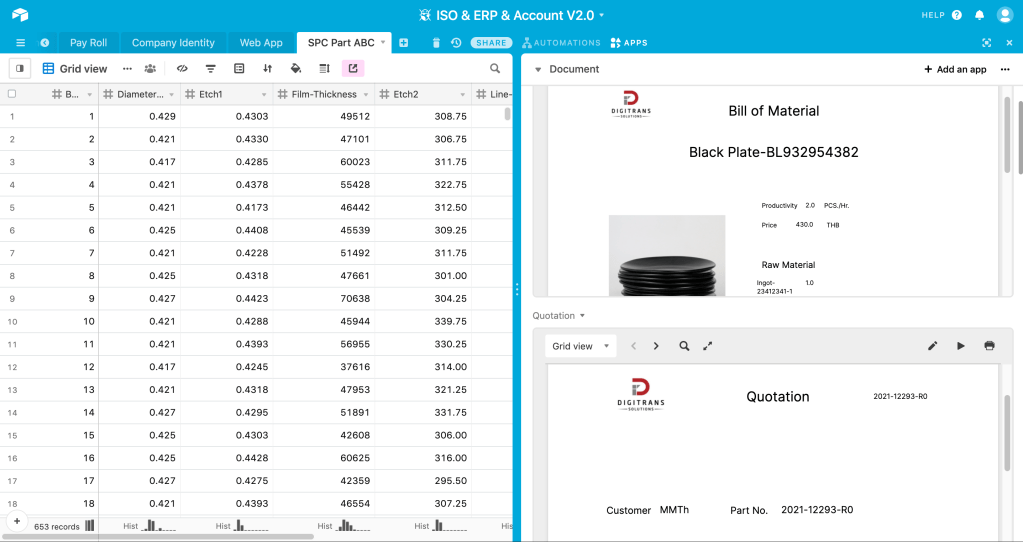Open the Company Identity tab
The image size is (1023, 542).
173,43
